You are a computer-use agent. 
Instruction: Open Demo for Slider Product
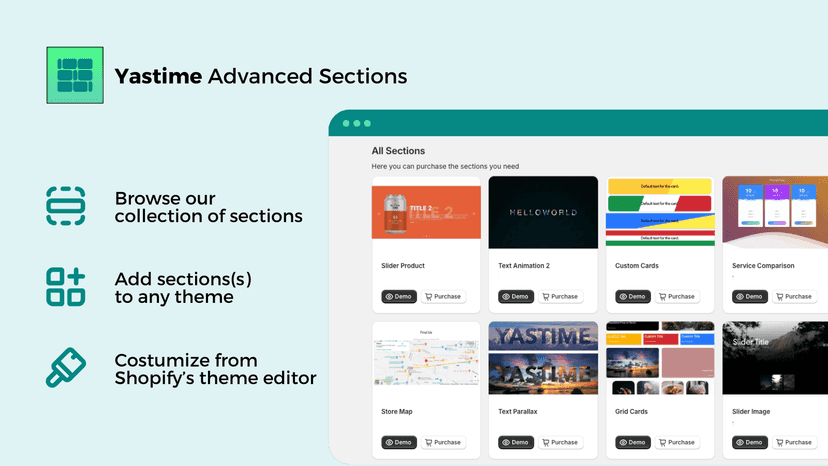tap(399, 296)
